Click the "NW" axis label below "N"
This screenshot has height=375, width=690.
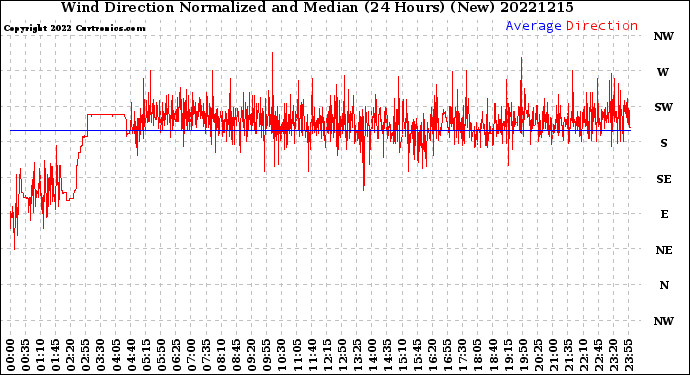663,321
